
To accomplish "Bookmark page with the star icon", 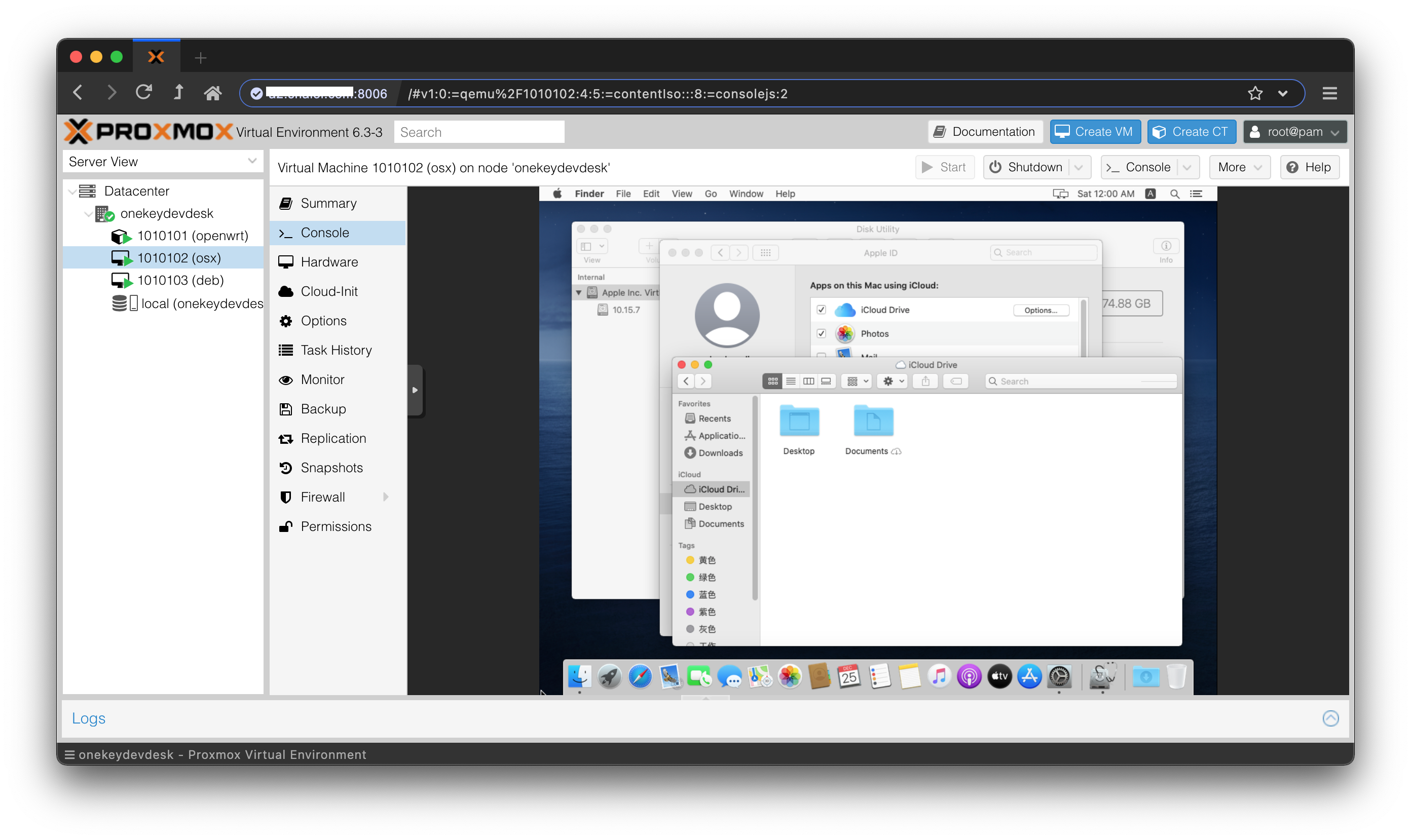I will pos(1255,93).
